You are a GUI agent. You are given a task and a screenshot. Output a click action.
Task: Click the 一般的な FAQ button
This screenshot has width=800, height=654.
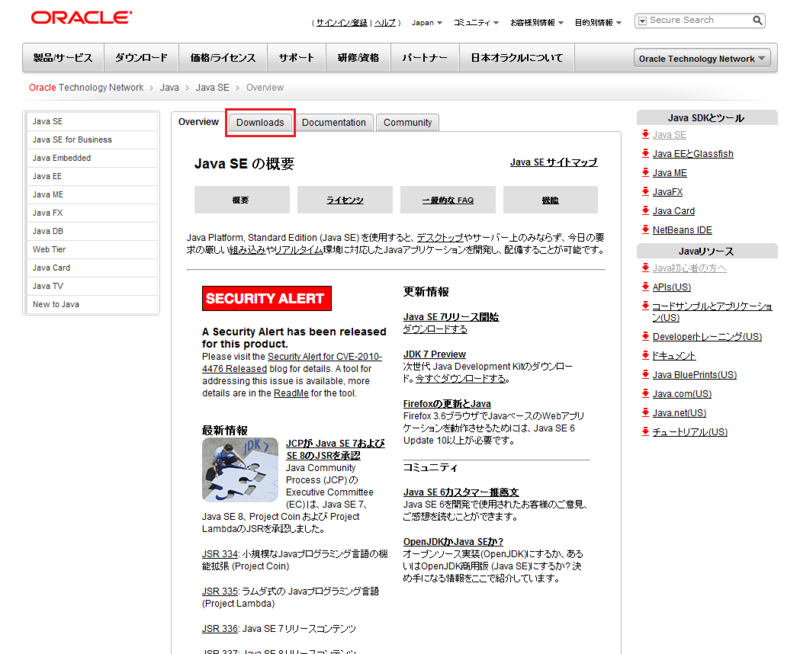pos(448,199)
